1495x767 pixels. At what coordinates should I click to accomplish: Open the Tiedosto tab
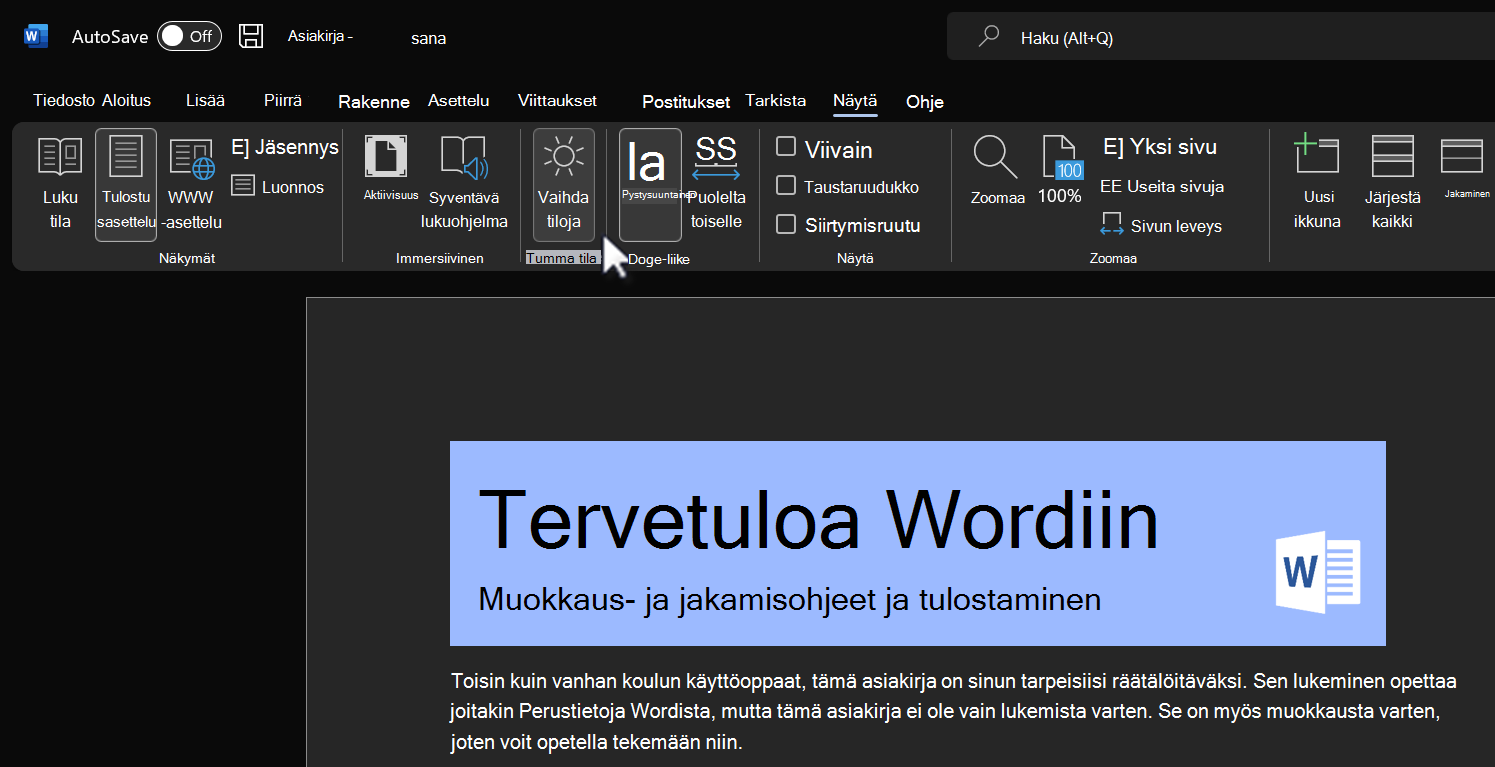tap(64, 100)
